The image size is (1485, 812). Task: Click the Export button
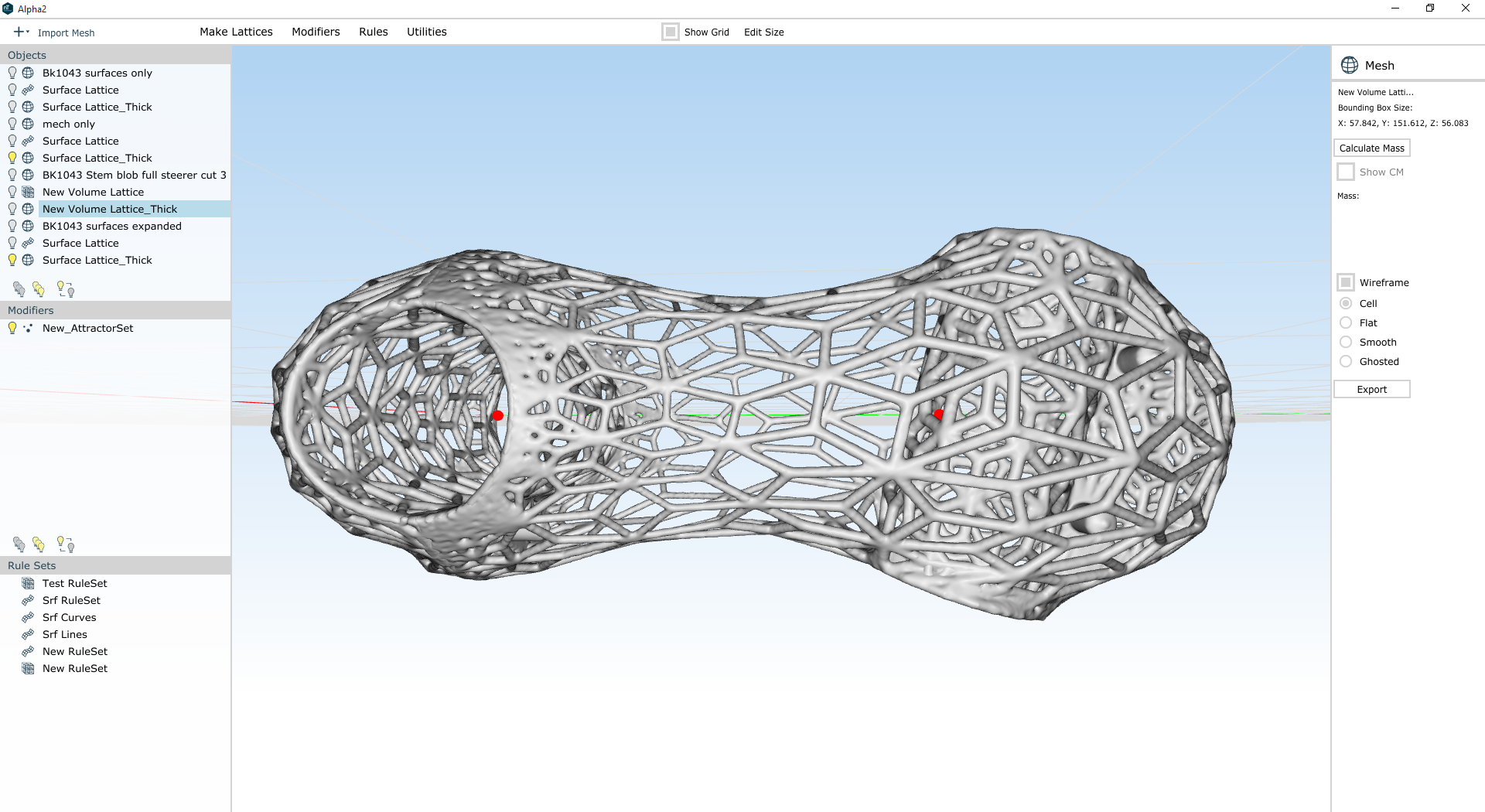tap(1371, 389)
